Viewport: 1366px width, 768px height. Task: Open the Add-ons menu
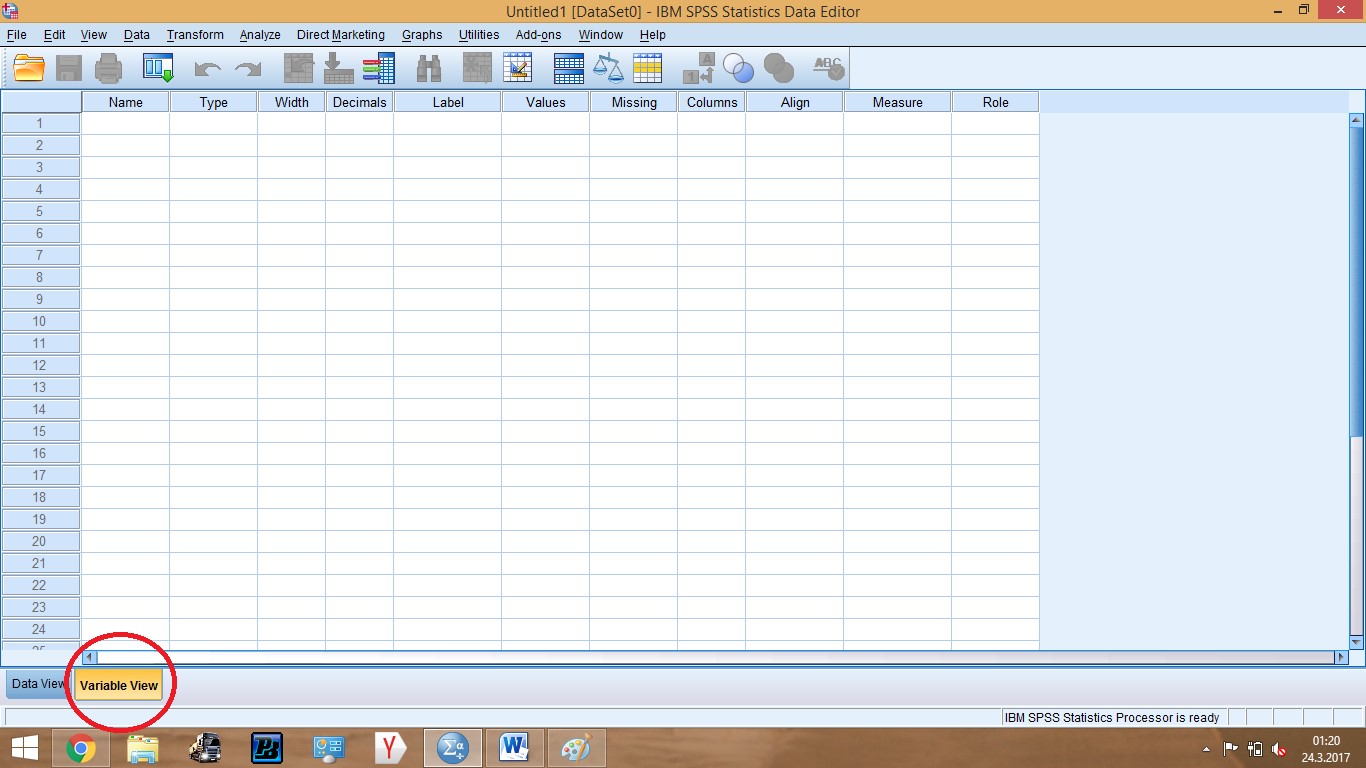click(x=539, y=35)
